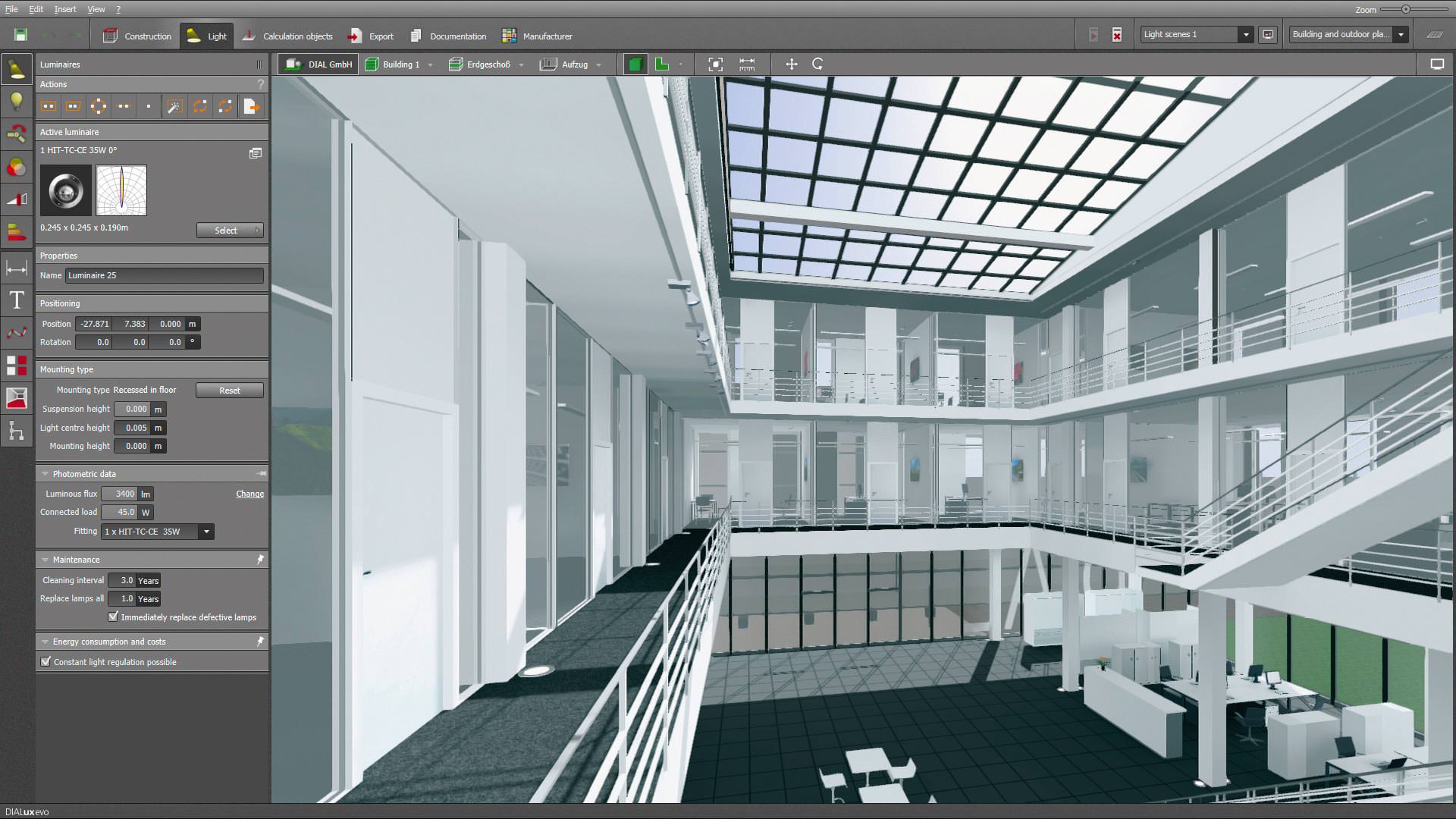Switch to the Construction mode tab
The width and height of the screenshot is (1456, 819).
click(x=136, y=36)
